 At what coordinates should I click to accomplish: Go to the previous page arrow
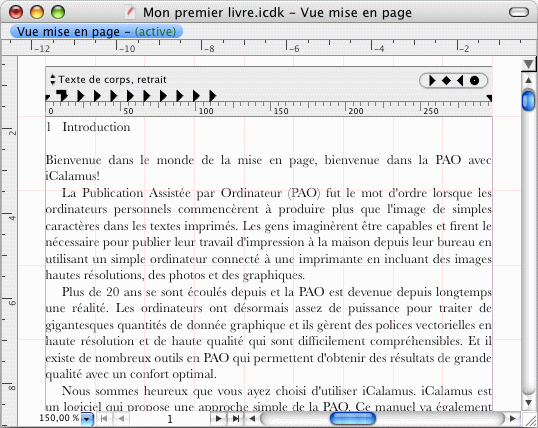121,418
